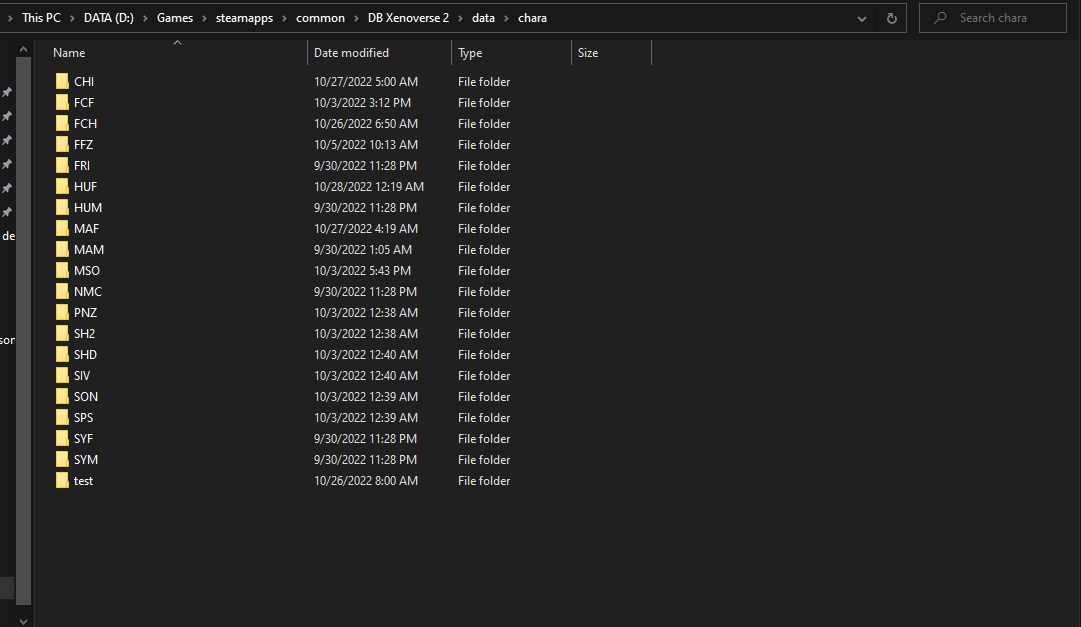
Task: Select date 10/27/2022 5:00 AM
Action: pyautogui.click(x=366, y=81)
